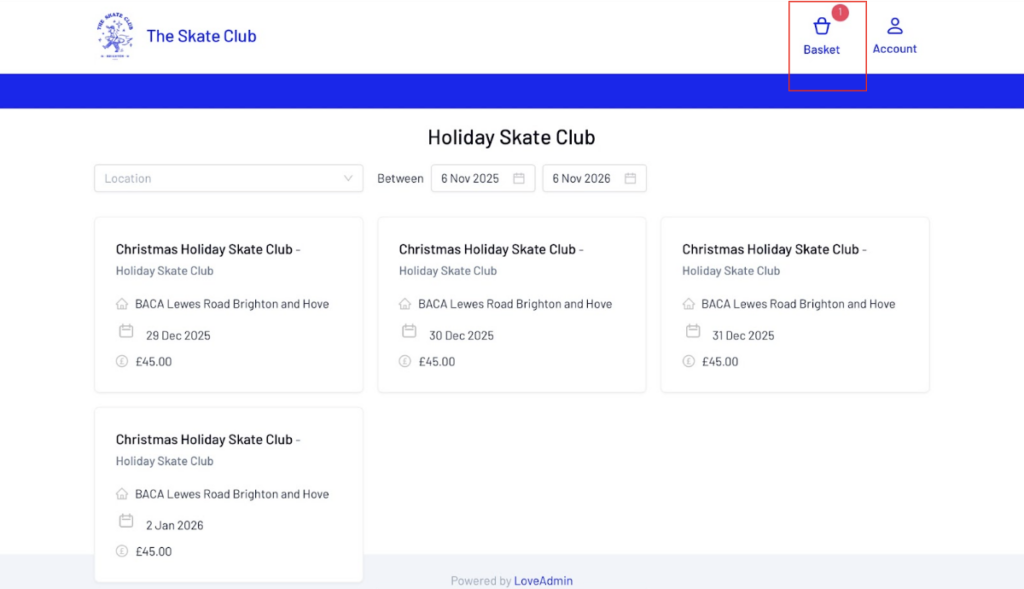This screenshot has width=1024, height=589.
Task: Open the Basket icon in header
Action: click(822, 27)
